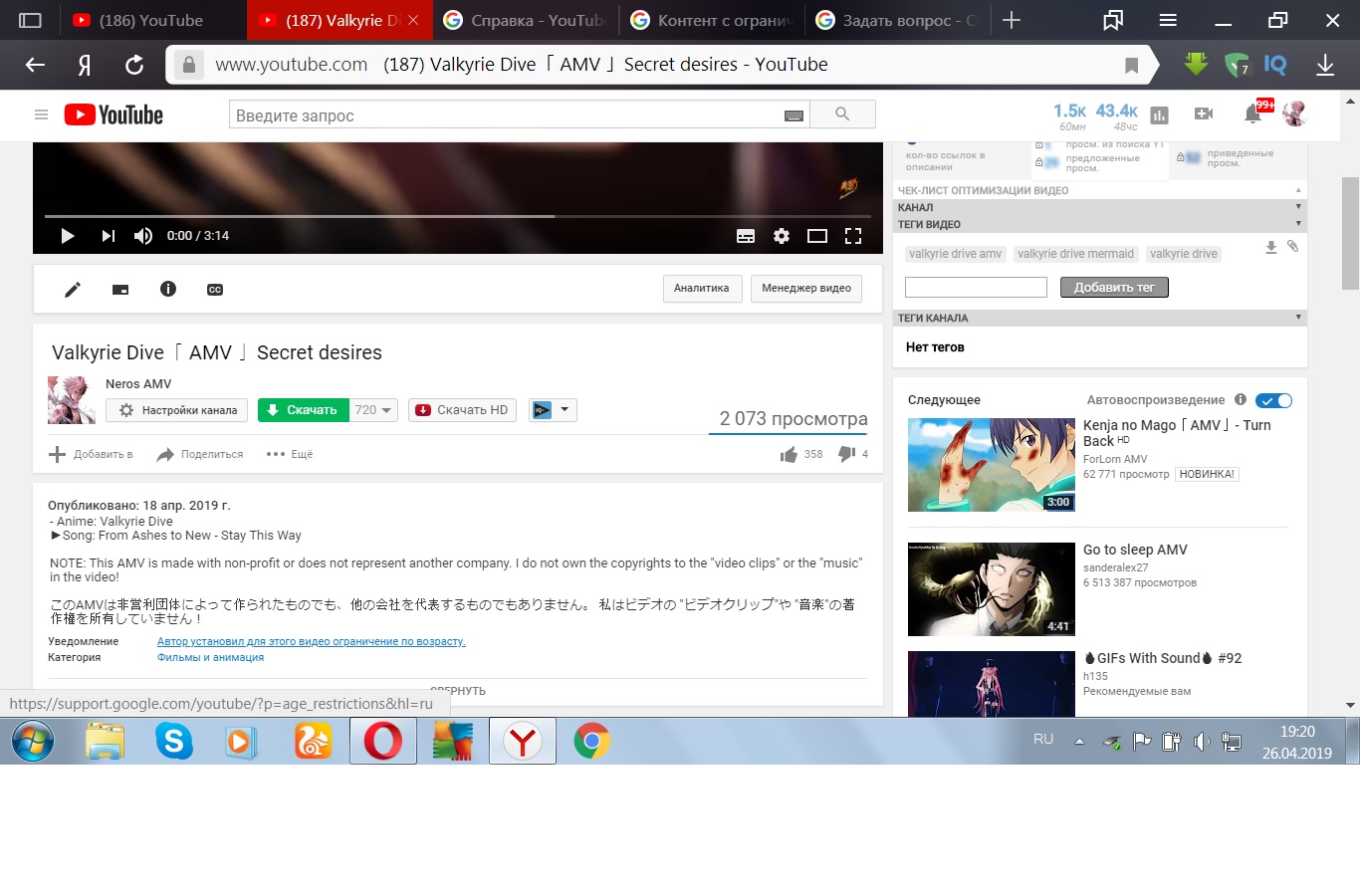Screen dimensions: 1360x896
Task: Switch to theater mode icon
Action: click(x=817, y=236)
